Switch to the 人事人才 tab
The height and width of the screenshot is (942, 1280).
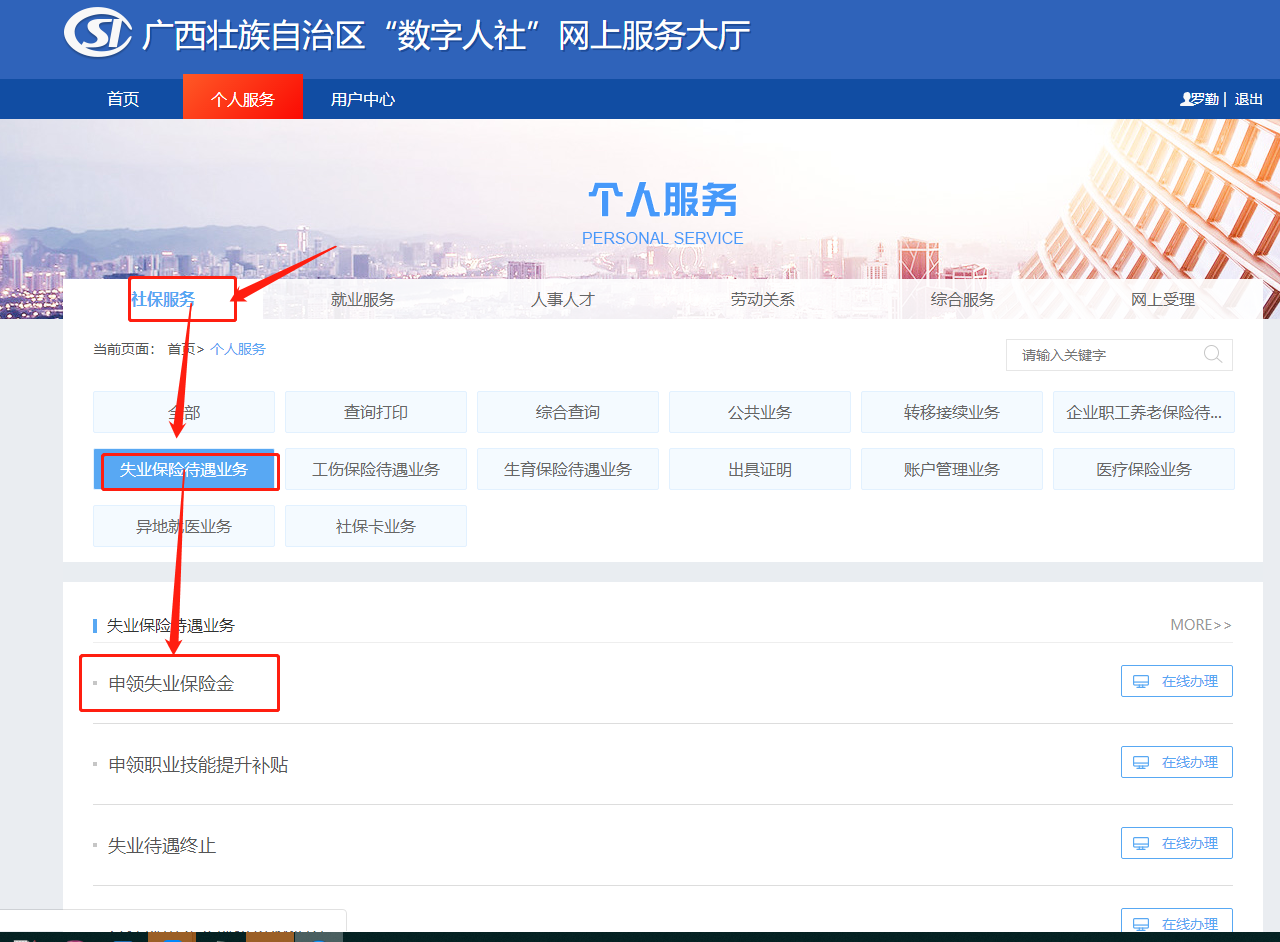pyautogui.click(x=563, y=299)
